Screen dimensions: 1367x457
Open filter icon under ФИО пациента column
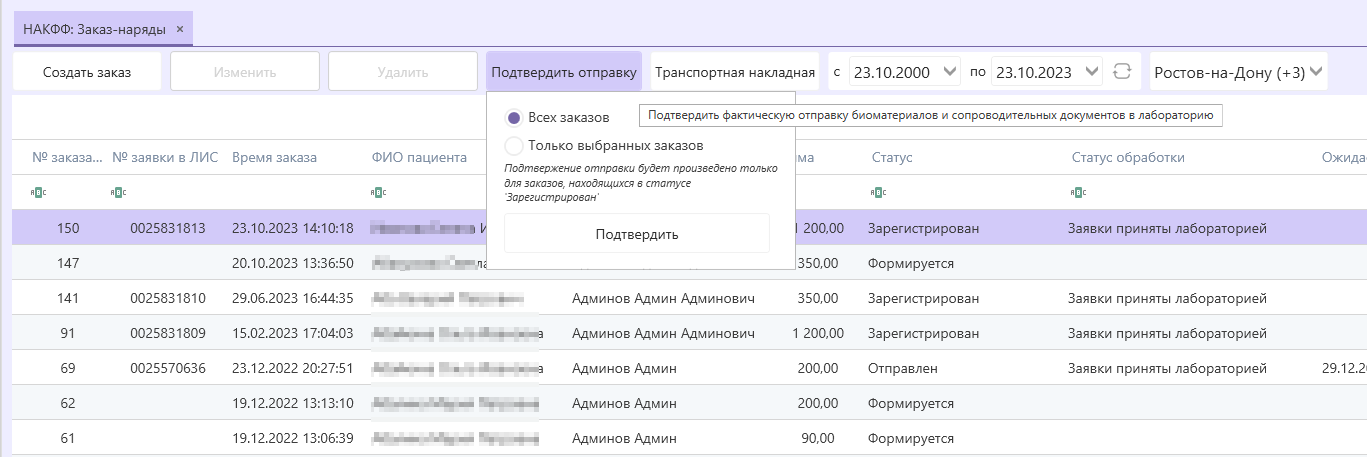379,192
